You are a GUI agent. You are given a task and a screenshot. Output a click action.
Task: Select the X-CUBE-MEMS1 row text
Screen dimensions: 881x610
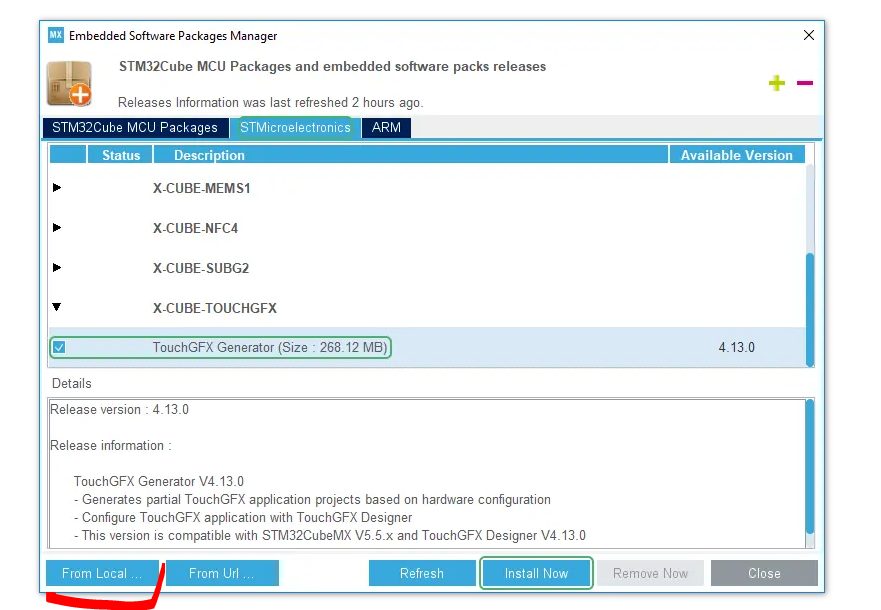201,188
